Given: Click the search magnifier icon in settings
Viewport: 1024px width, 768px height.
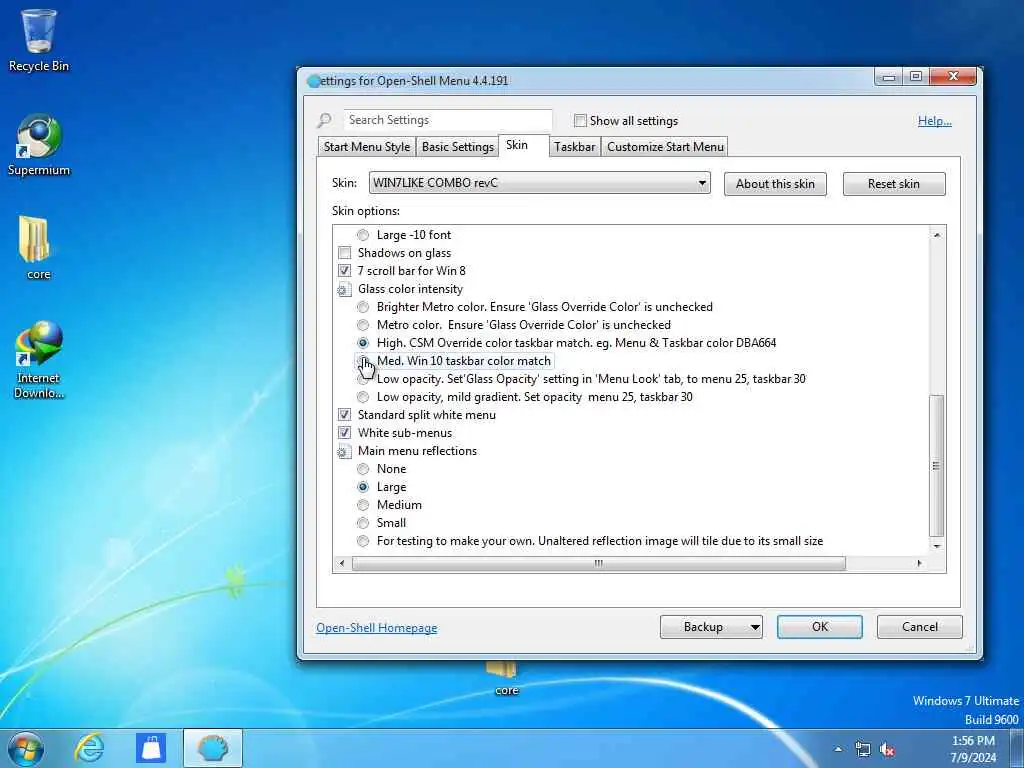Looking at the screenshot, I should click(325, 120).
